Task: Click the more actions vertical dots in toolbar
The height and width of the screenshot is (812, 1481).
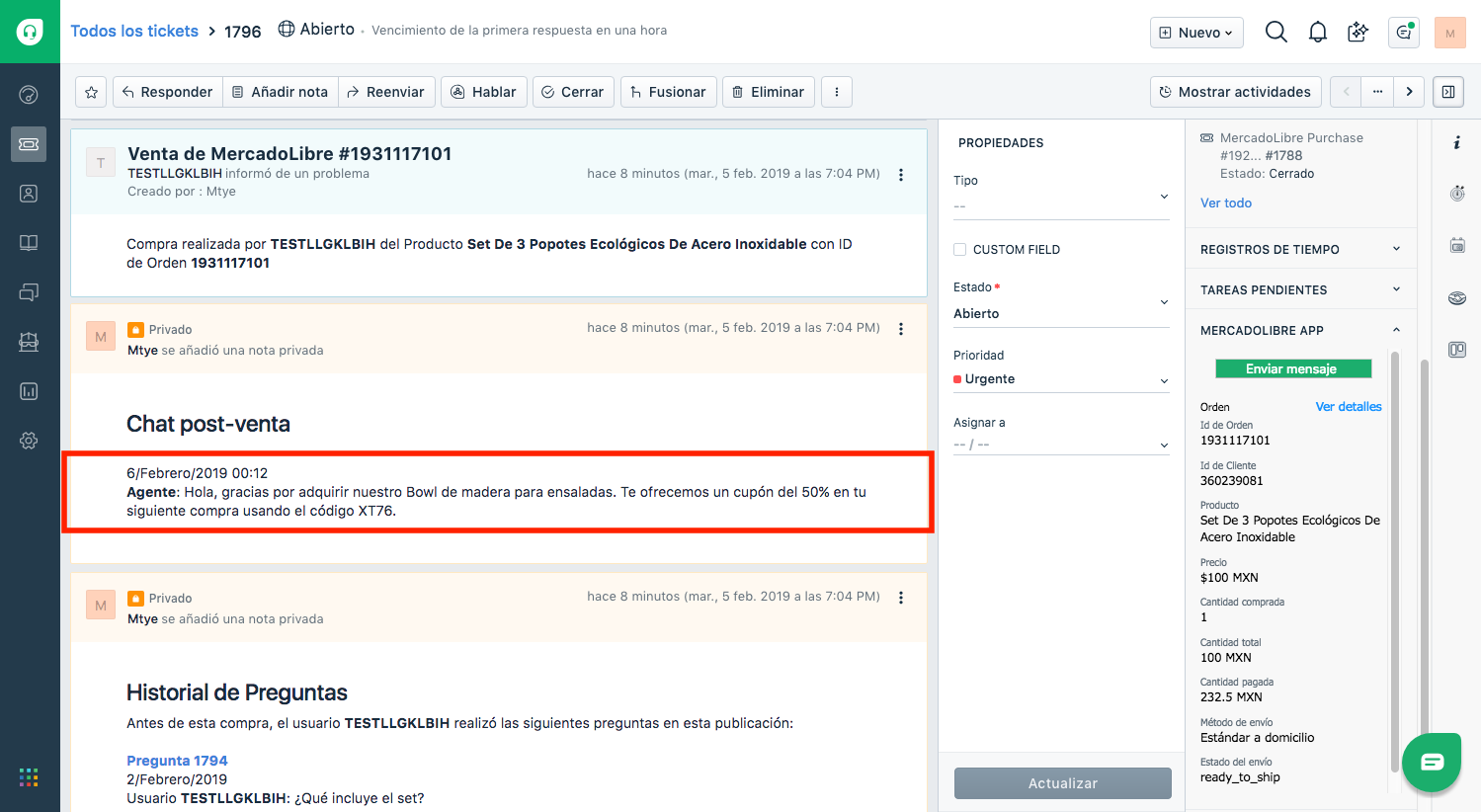Action: coord(837,92)
